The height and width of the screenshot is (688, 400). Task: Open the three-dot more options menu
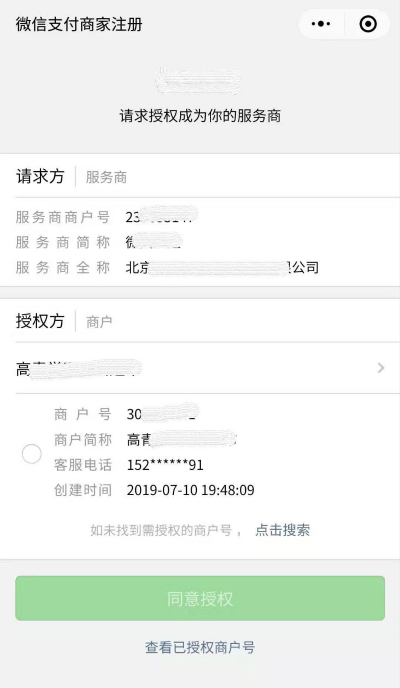tap(321, 24)
